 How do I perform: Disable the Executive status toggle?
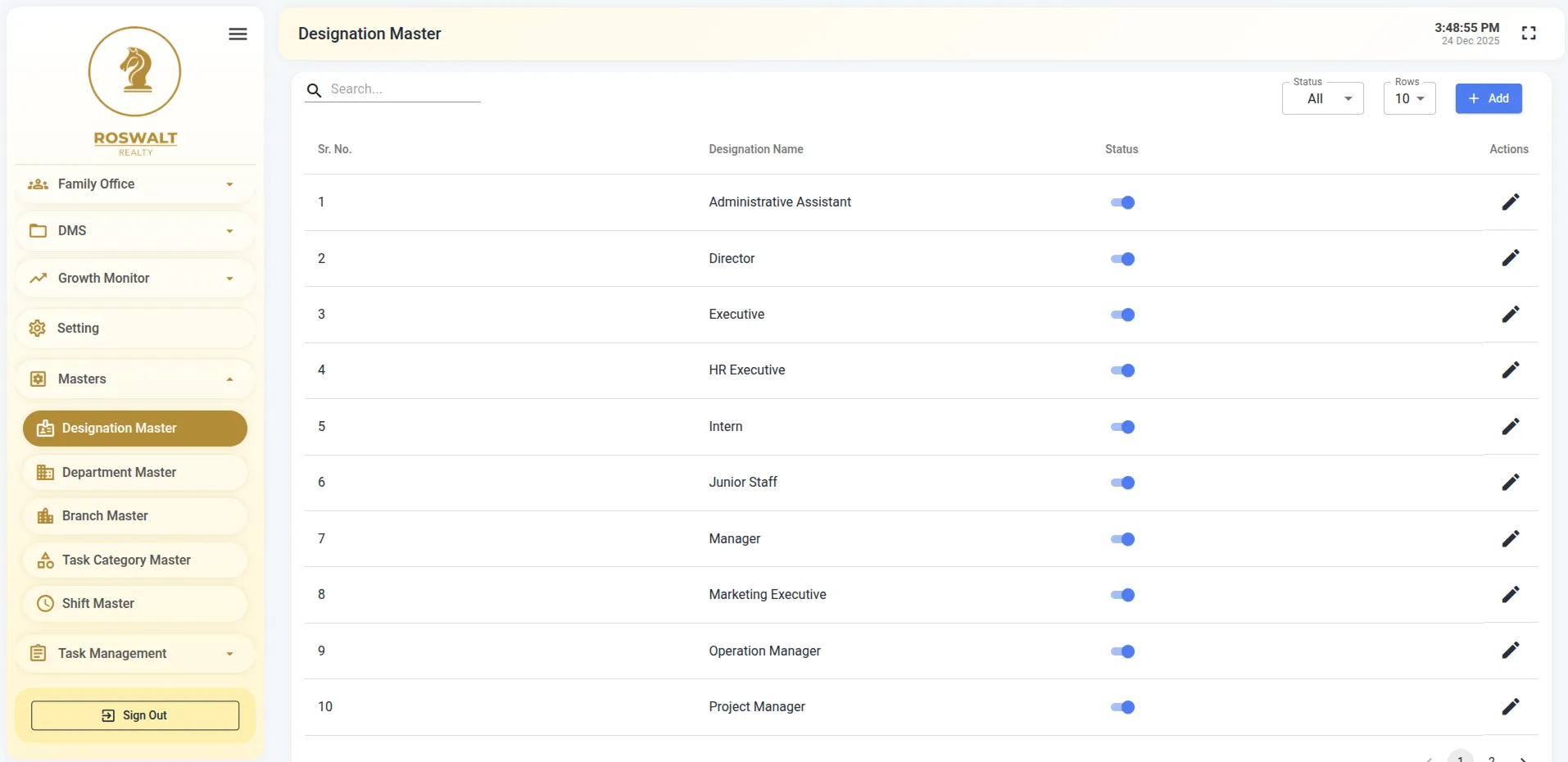coord(1122,315)
